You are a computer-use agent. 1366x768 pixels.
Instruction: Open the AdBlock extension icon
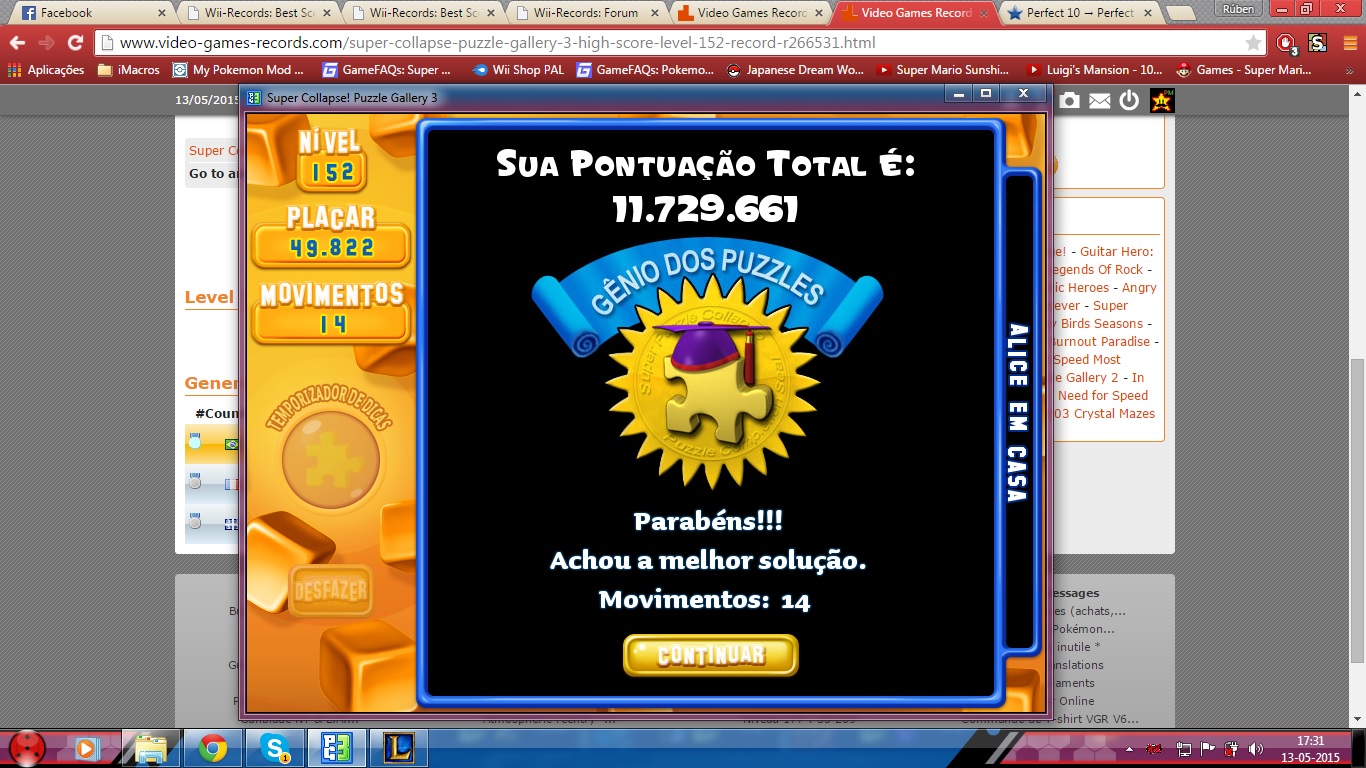point(1286,43)
